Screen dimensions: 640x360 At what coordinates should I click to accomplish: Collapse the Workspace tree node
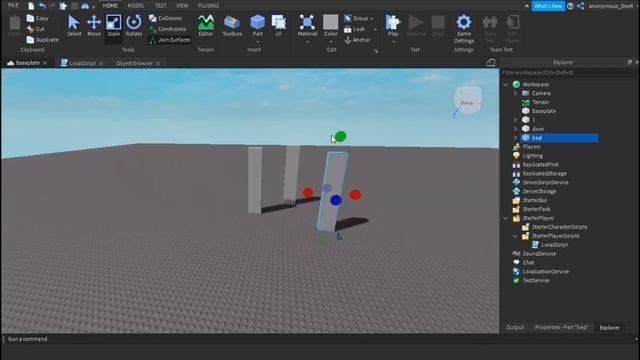pos(506,84)
